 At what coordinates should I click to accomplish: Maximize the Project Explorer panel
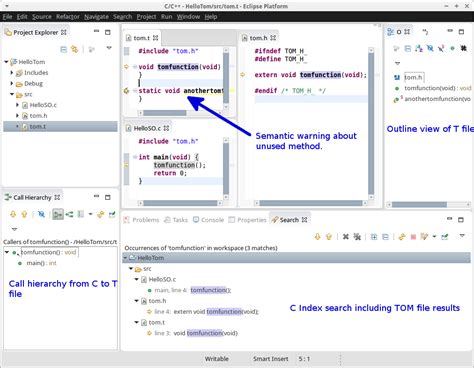(x=108, y=32)
